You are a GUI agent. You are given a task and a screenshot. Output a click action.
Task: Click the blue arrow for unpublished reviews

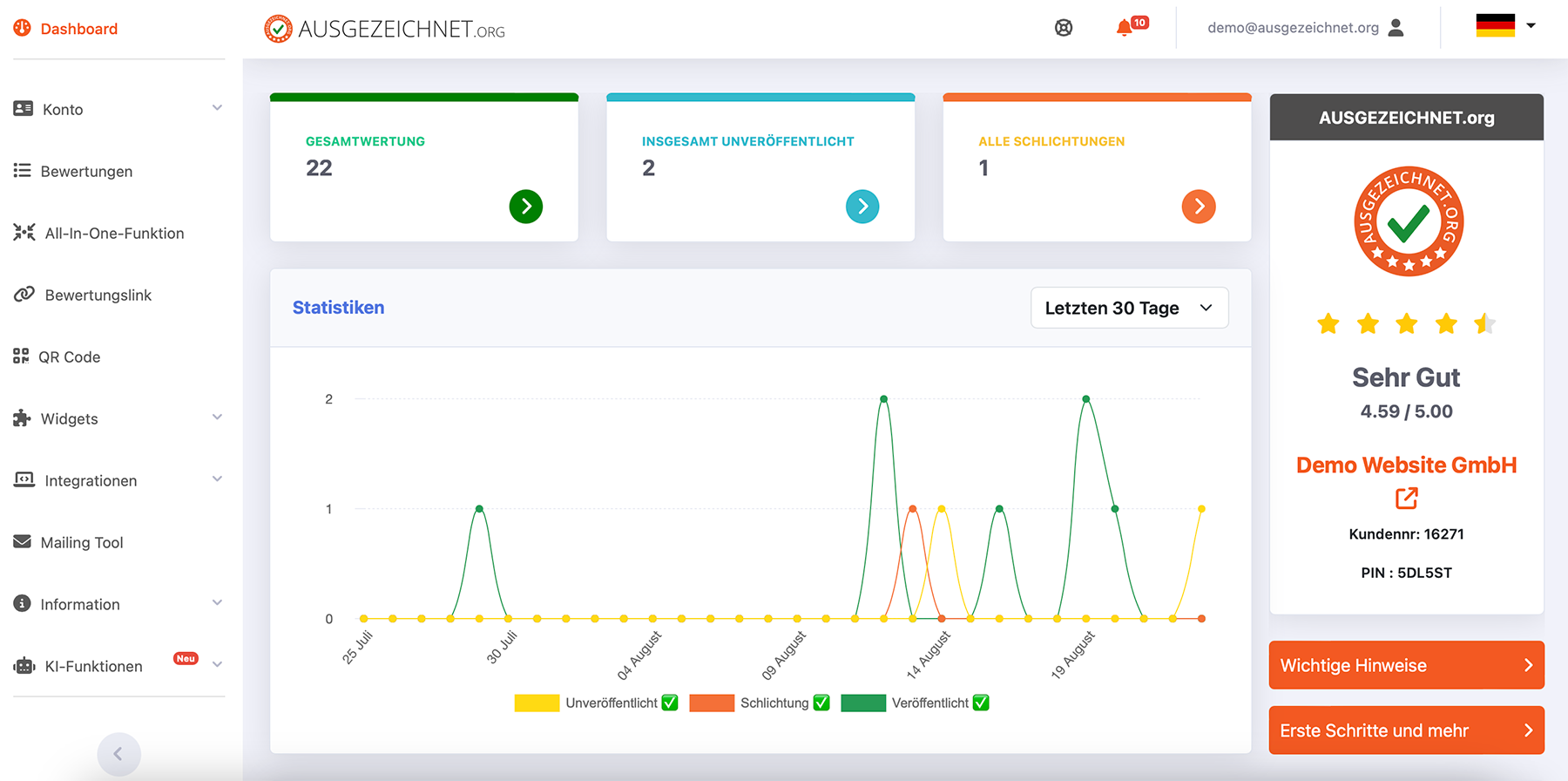point(862,207)
